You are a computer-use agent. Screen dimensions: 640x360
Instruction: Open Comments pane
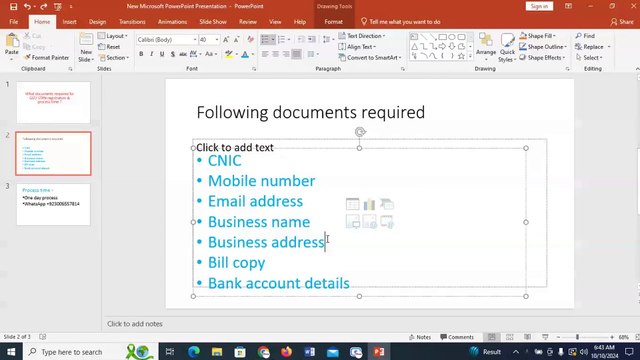pyautogui.click(x=457, y=337)
